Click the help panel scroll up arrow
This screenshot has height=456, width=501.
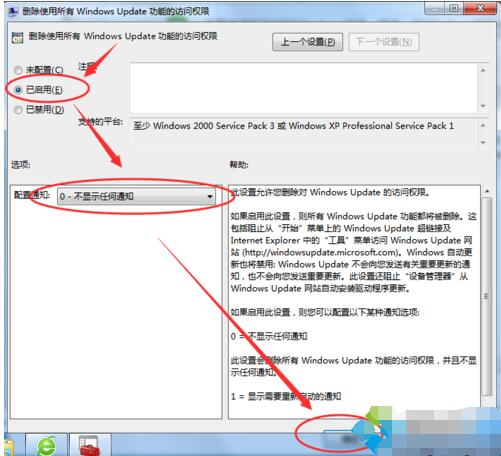point(487,191)
